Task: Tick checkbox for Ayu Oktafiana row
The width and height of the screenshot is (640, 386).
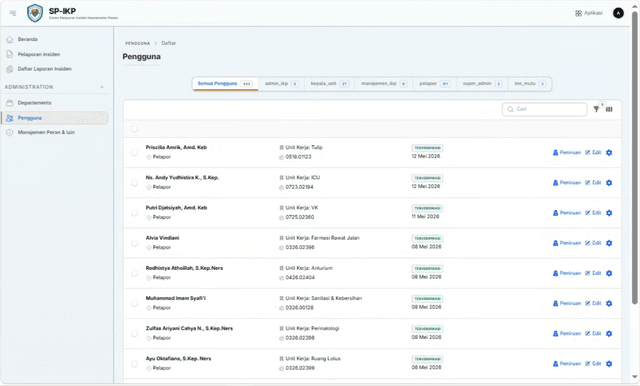Action: point(134,364)
